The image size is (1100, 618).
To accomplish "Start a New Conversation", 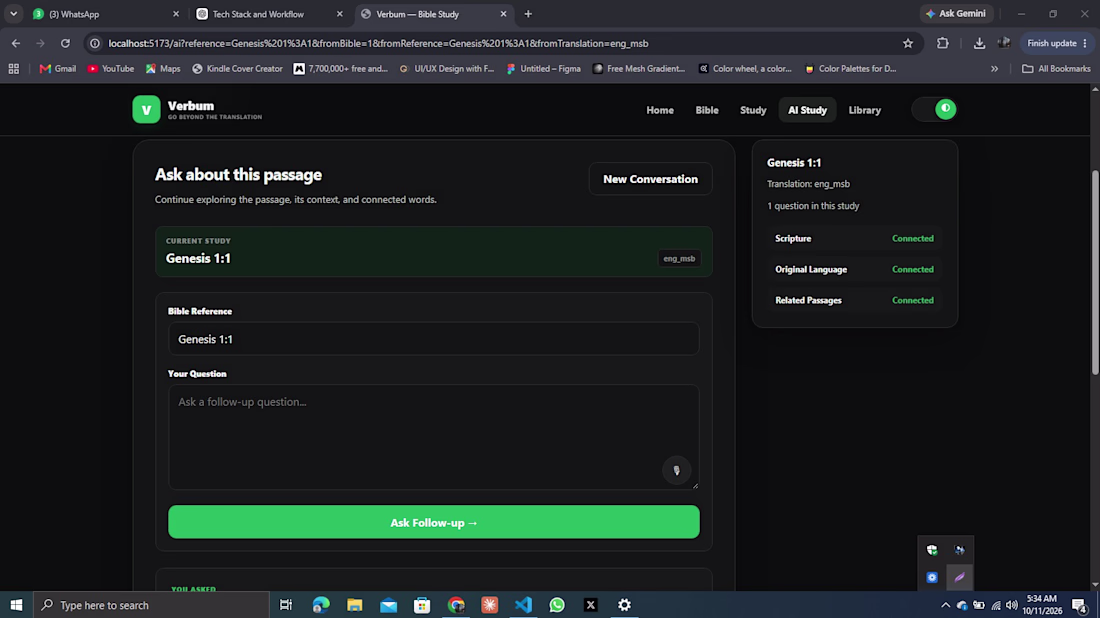I will 650,179.
